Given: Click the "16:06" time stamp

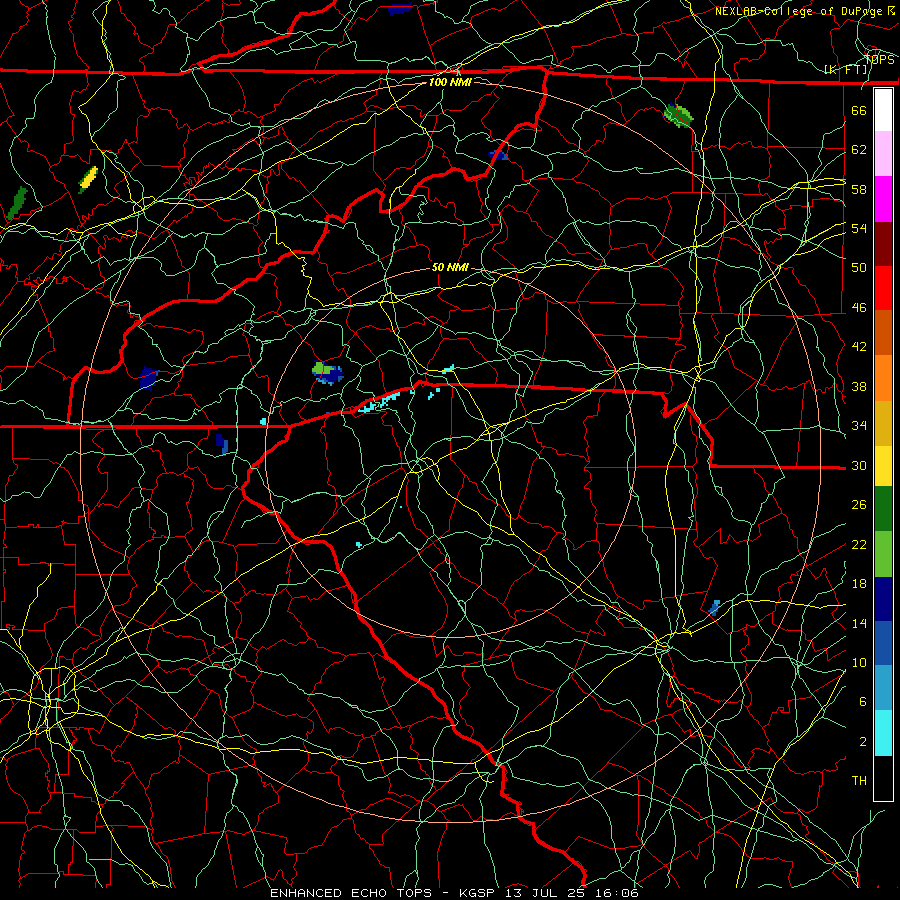Looking at the screenshot, I should coord(615,893).
